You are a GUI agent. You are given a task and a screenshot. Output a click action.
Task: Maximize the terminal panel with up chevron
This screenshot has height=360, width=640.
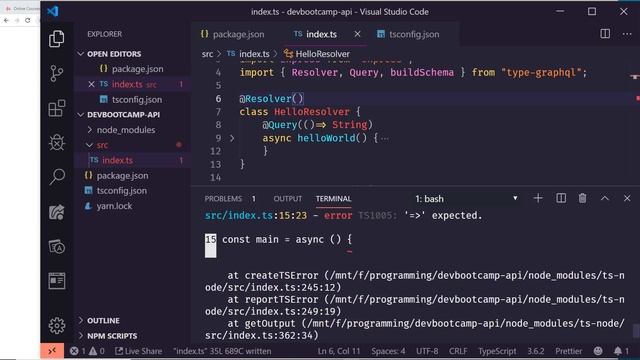tap(604, 198)
